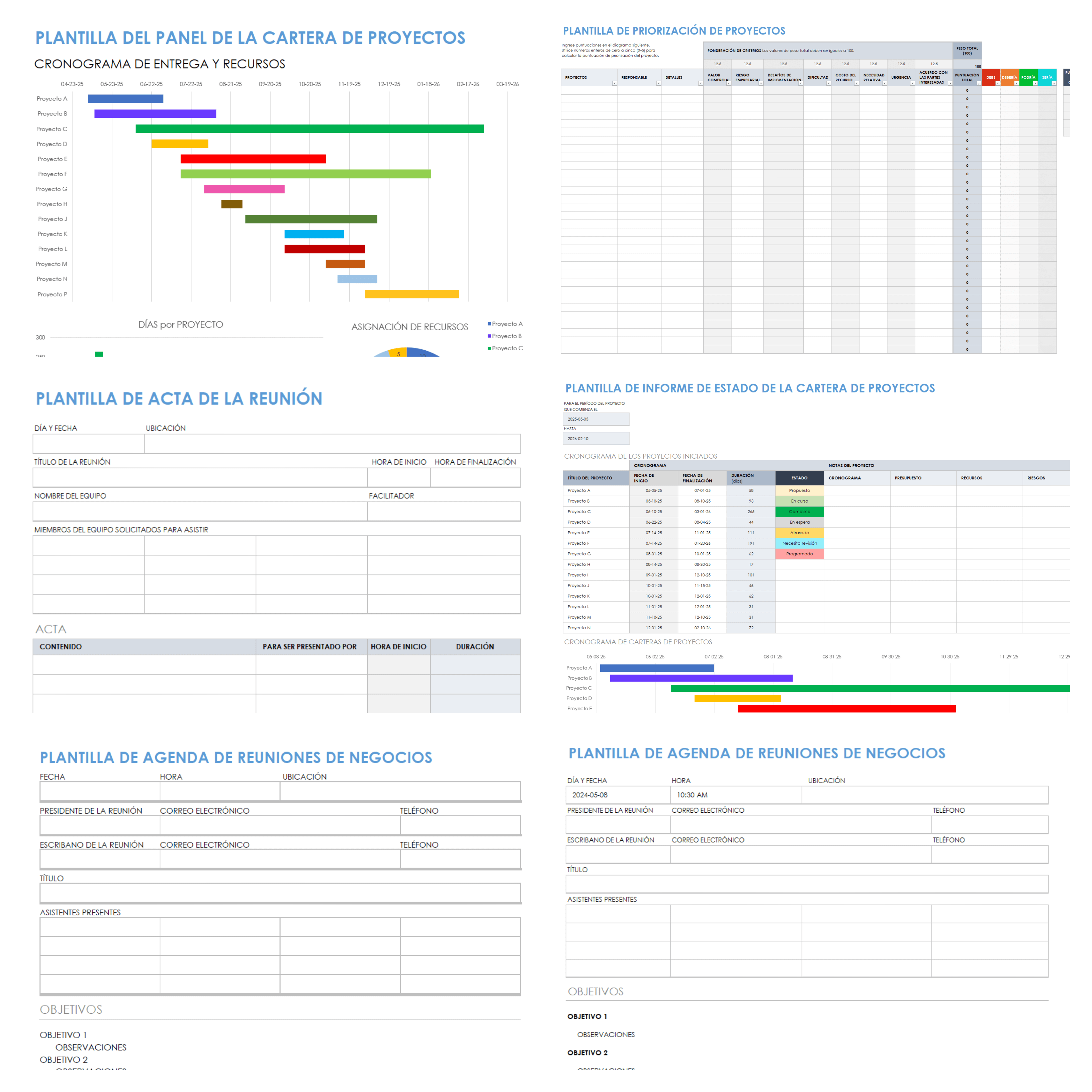Open the RIESGO EMPRESARIAL filter dropdown
This screenshot has height=1092, width=1092.
pos(761,84)
